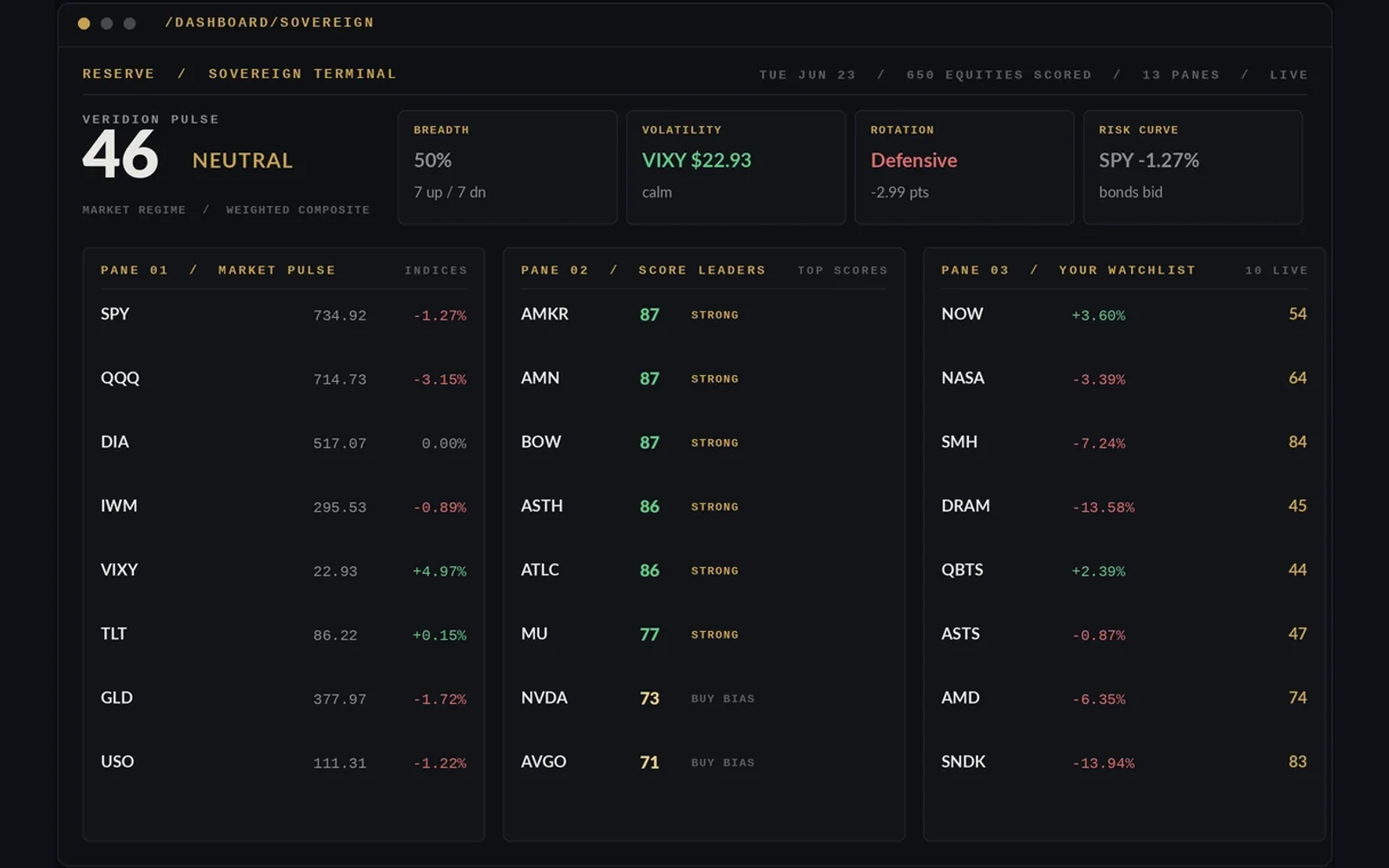Open AMD in the watchlist
The width and height of the screenshot is (1389, 868).
point(1124,698)
